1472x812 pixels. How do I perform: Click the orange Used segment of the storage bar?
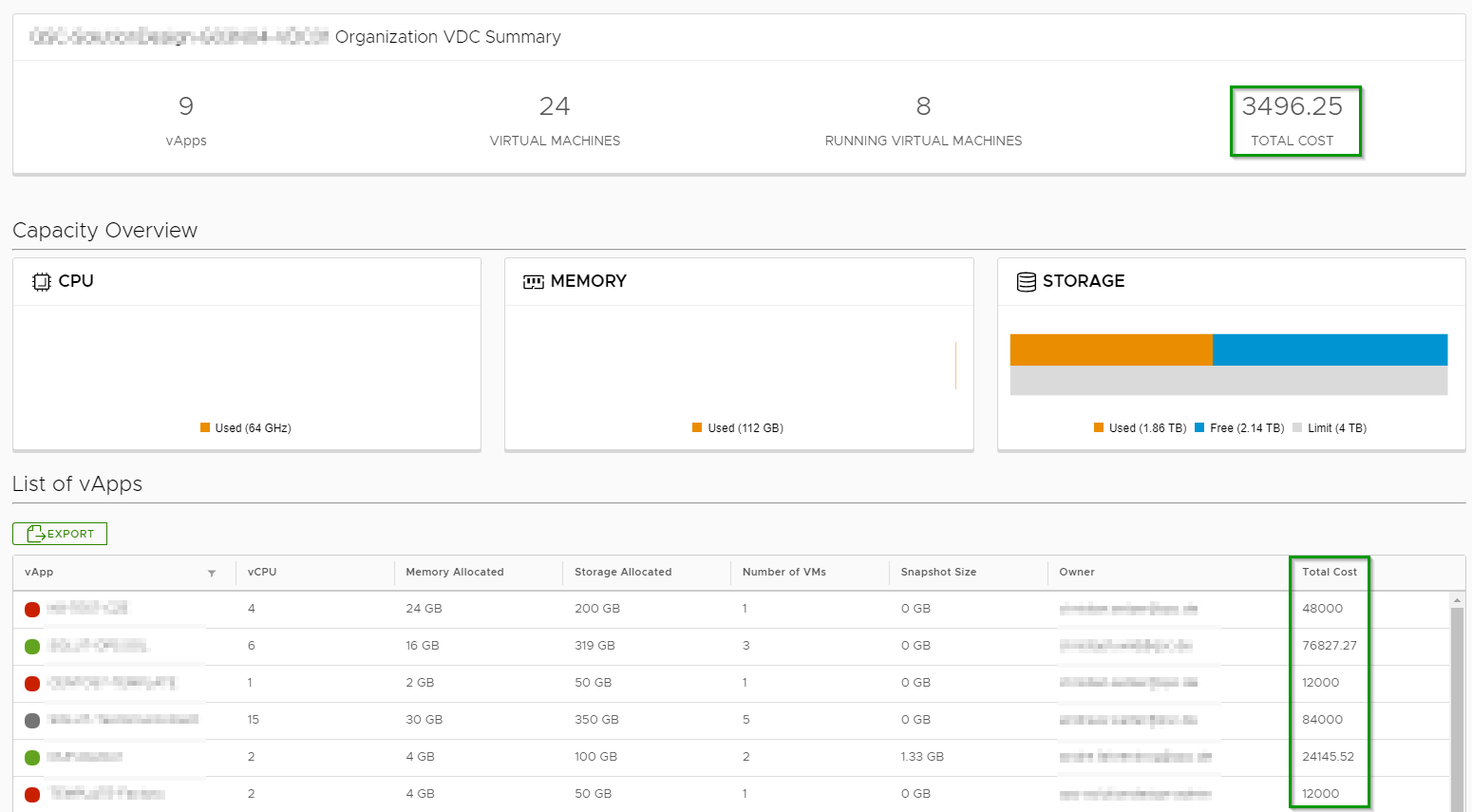(1110, 349)
